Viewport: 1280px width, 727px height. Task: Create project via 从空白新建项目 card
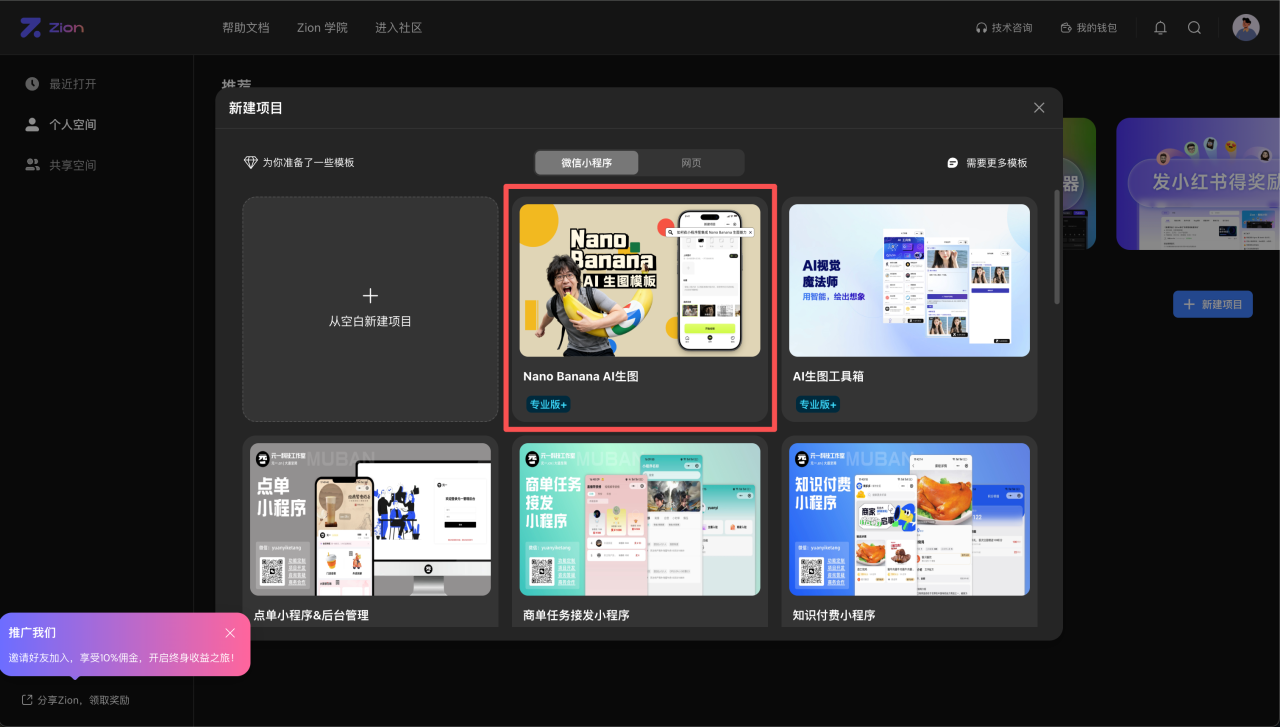click(x=370, y=309)
